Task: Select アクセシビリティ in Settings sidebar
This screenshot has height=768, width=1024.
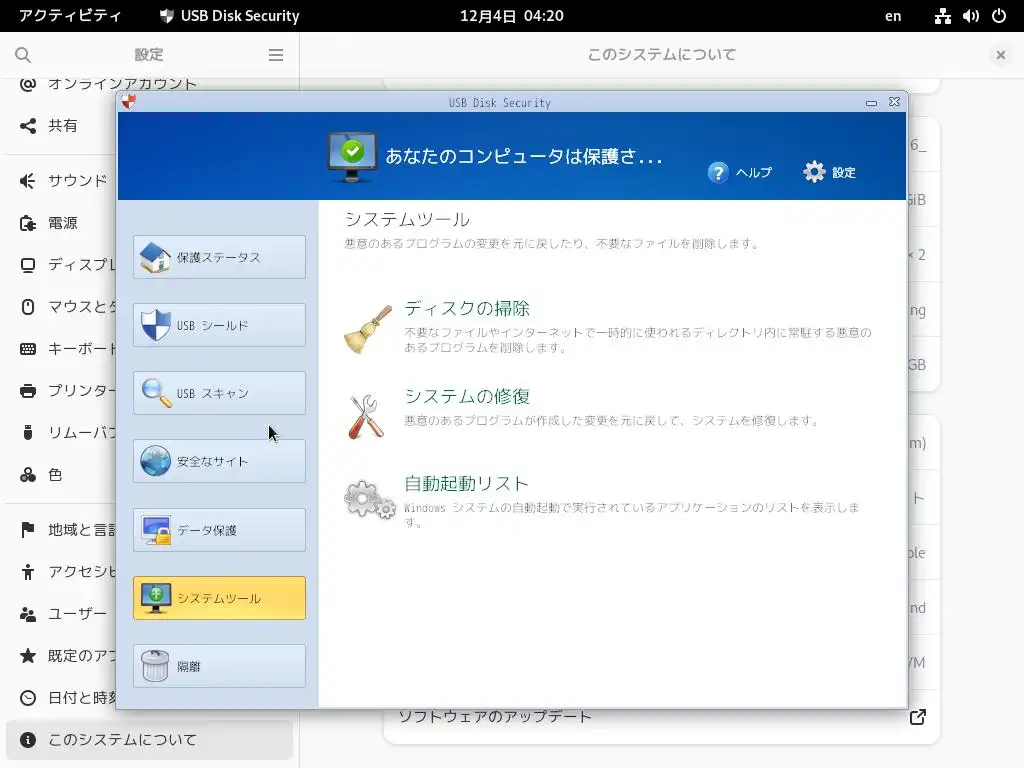Action: pyautogui.click(x=62, y=572)
